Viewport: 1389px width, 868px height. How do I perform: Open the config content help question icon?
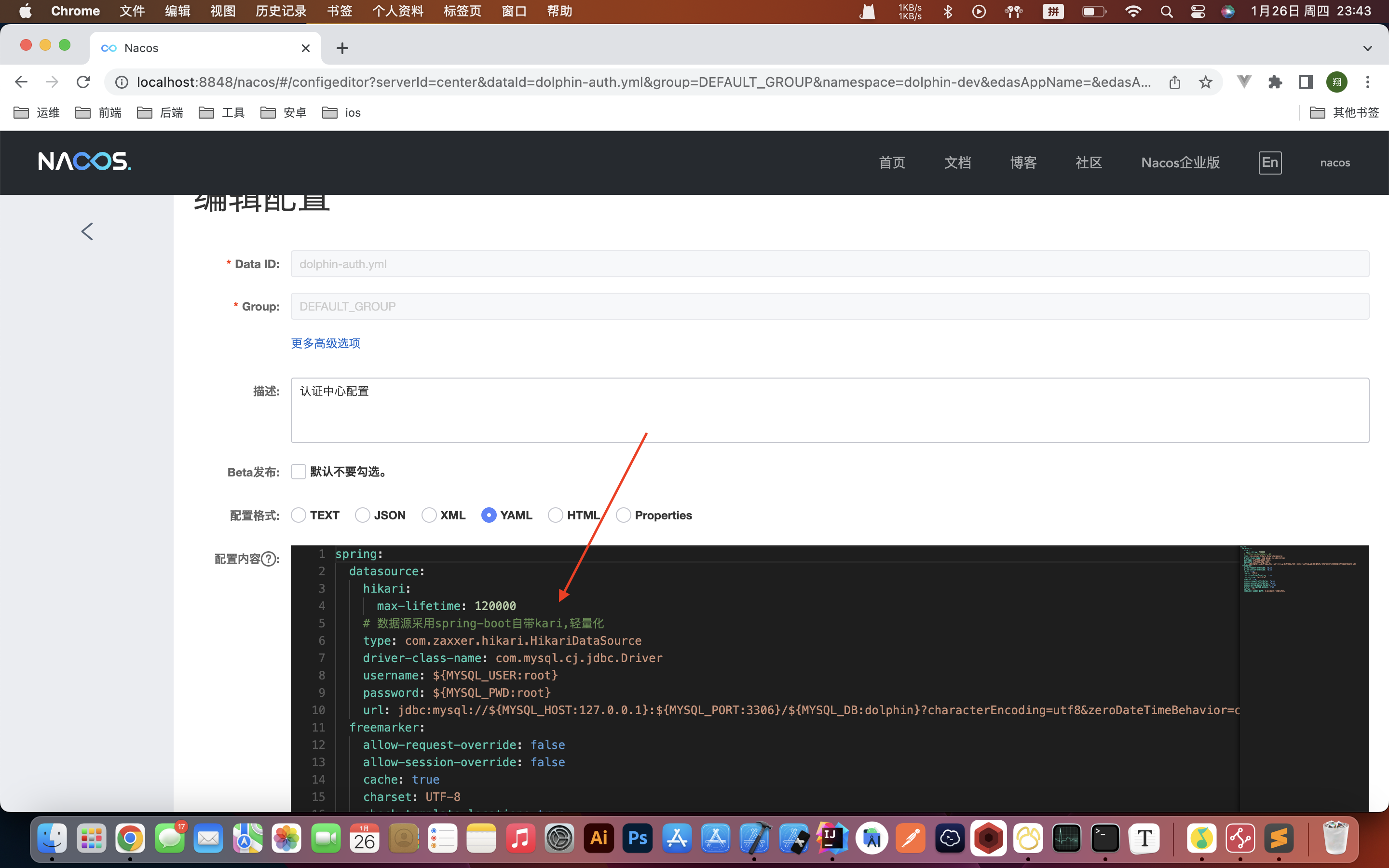coord(269,559)
